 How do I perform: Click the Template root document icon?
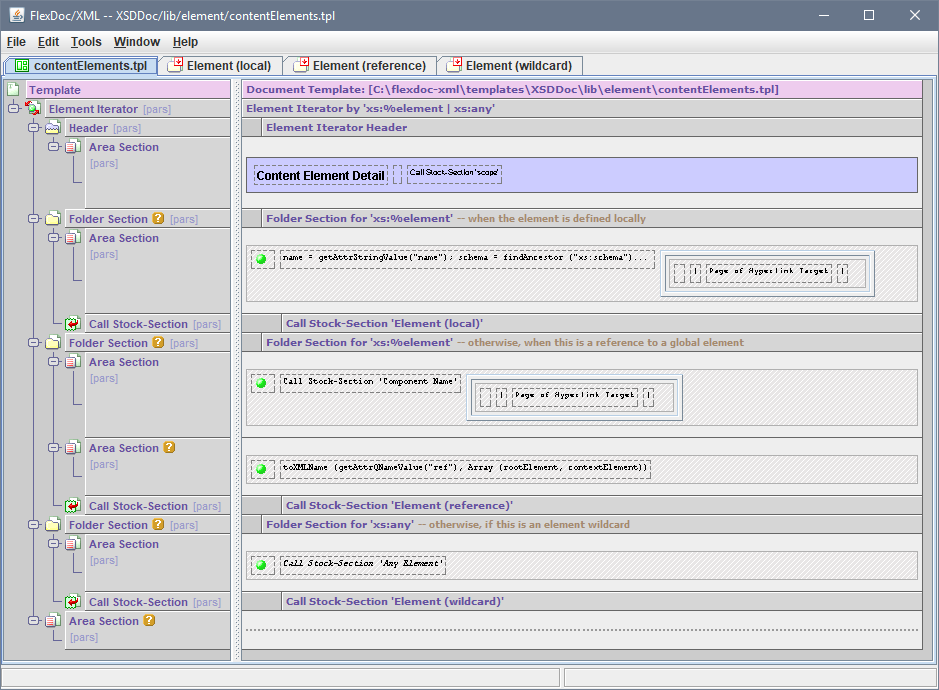click(x=13, y=90)
